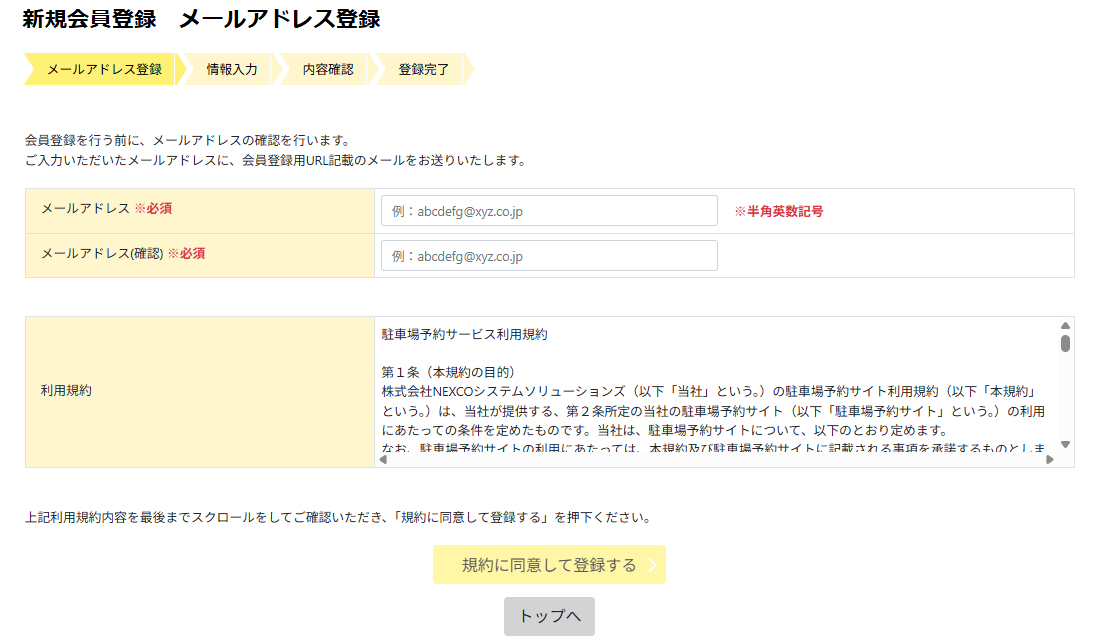
Task: Select the 内容確認 step
Action: tap(328, 70)
